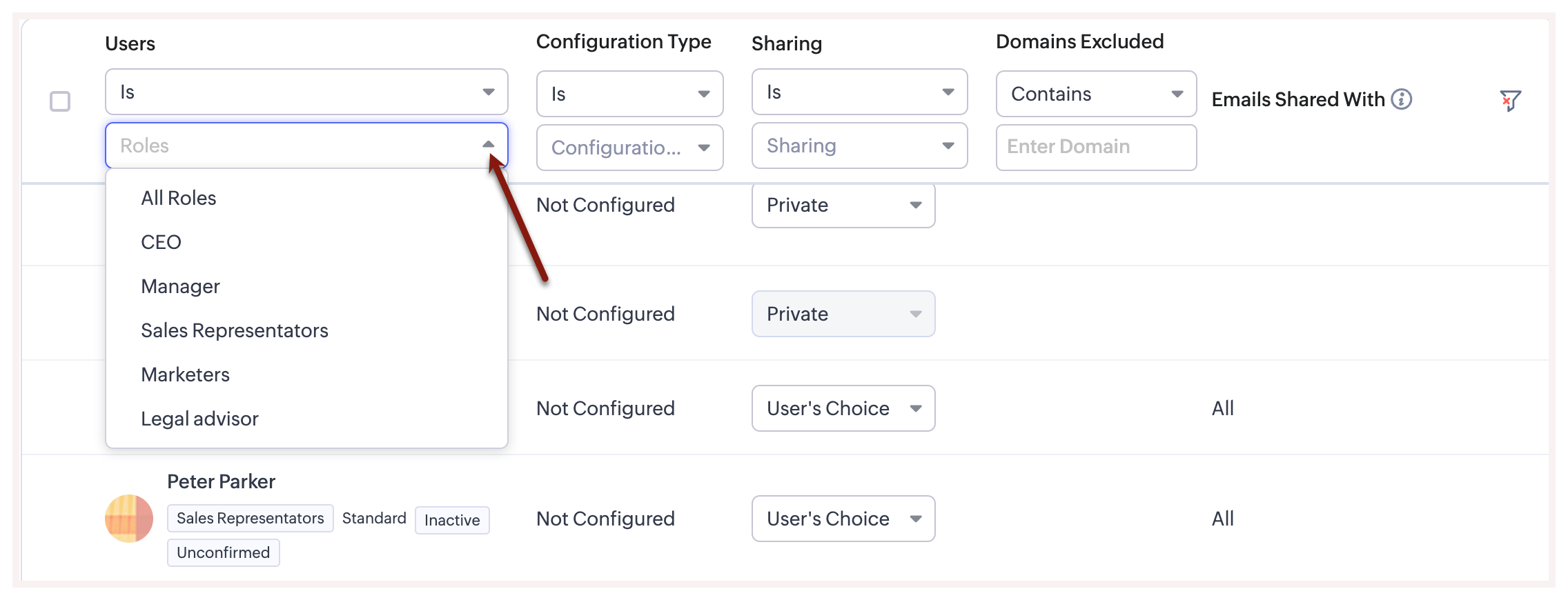This screenshot has height=600, width=1568.
Task: Tick the select-all checkbox in header
Action: pyautogui.click(x=60, y=101)
